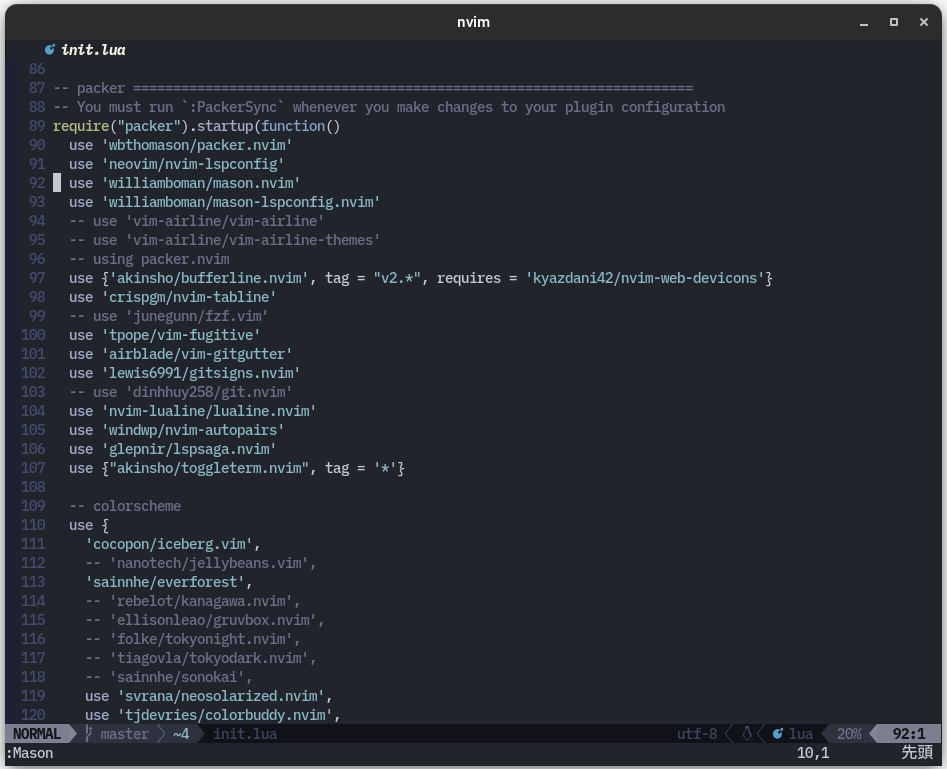
Task: Click 'svrana/neosolarized.nvim' string
Action: 220,696
